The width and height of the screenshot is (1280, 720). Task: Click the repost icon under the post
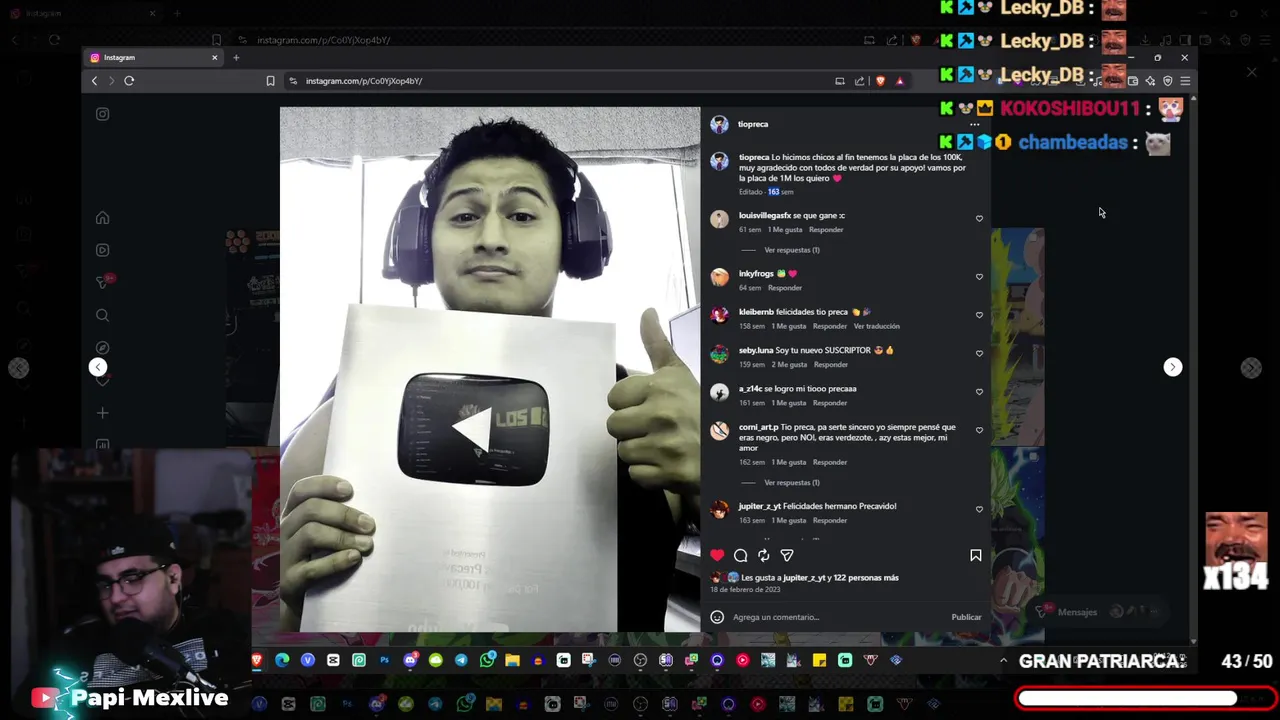pos(764,555)
